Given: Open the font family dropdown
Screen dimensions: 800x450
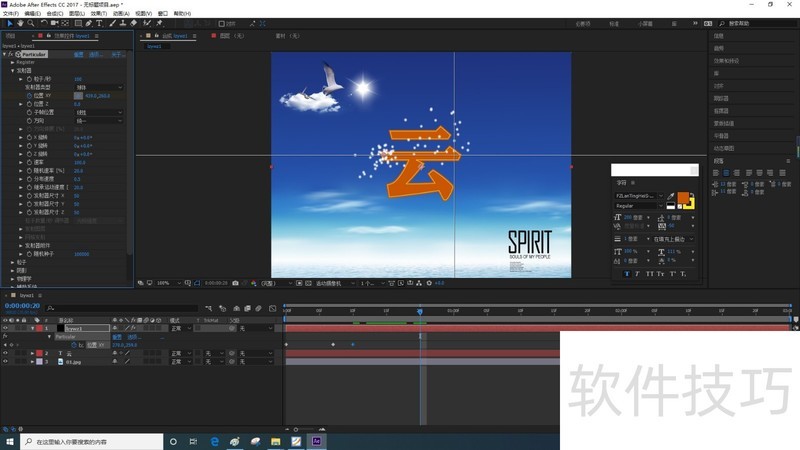Looking at the screenshot, I should (x=638, y=196).
